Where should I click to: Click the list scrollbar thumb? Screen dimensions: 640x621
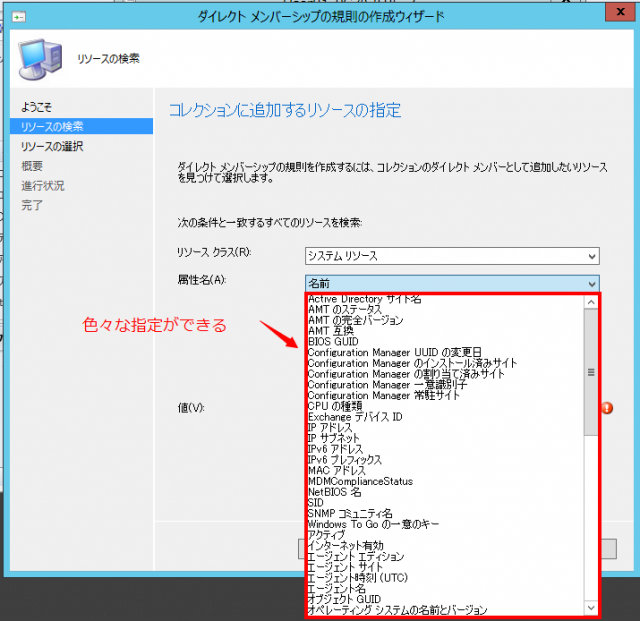591,373
